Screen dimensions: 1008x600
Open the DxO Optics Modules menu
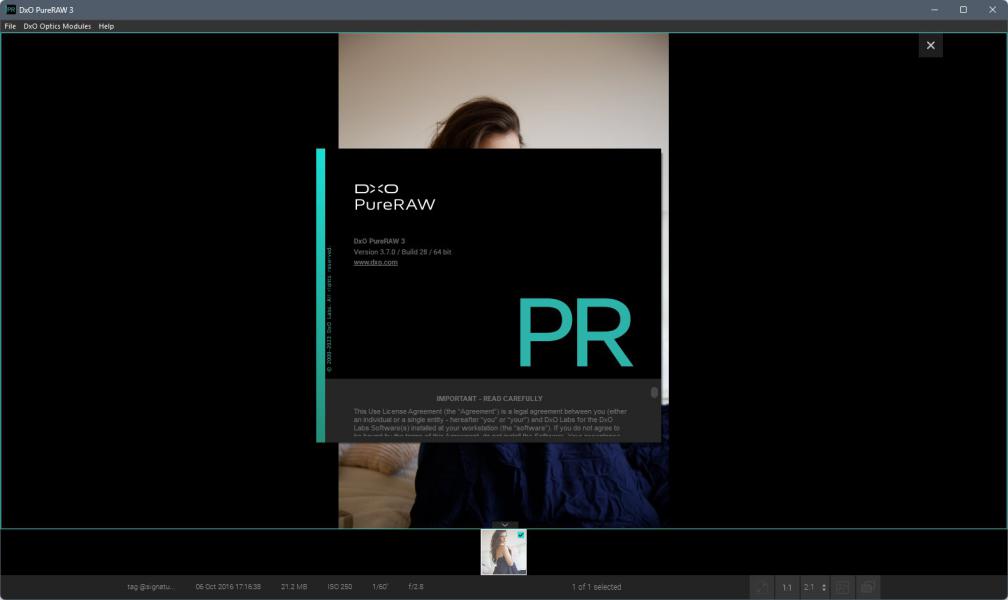[x=57, y=26]
